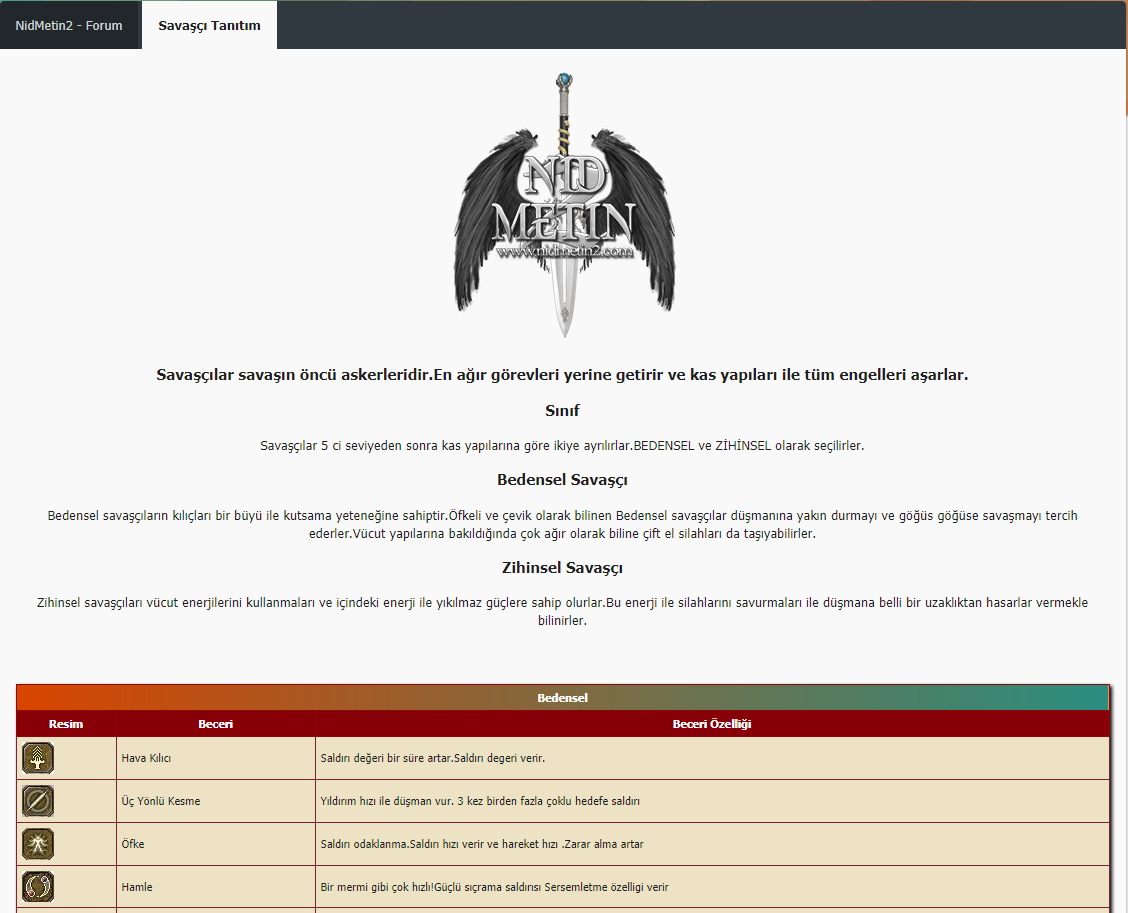Click the 'Zihinsel savaşçıları vücut enerjilerini' paragraph

(563, 612)
